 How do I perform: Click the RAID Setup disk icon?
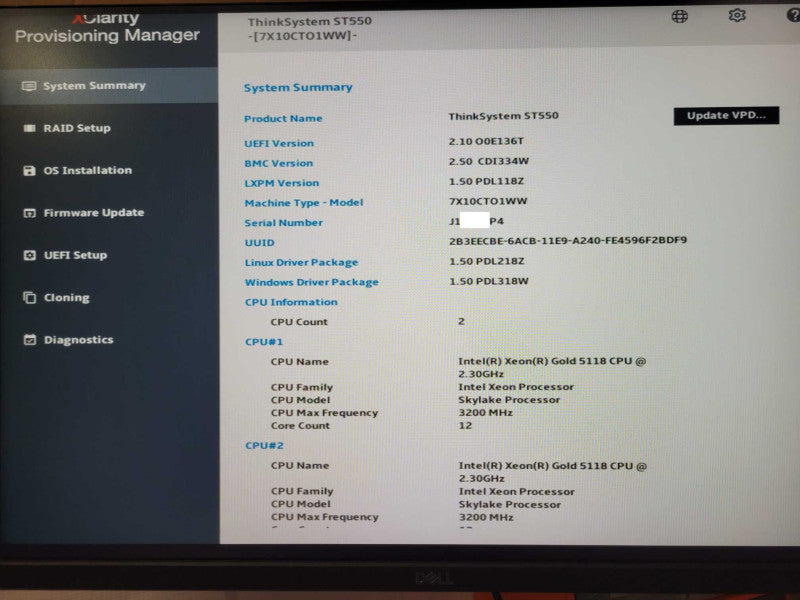coord(30,128)
